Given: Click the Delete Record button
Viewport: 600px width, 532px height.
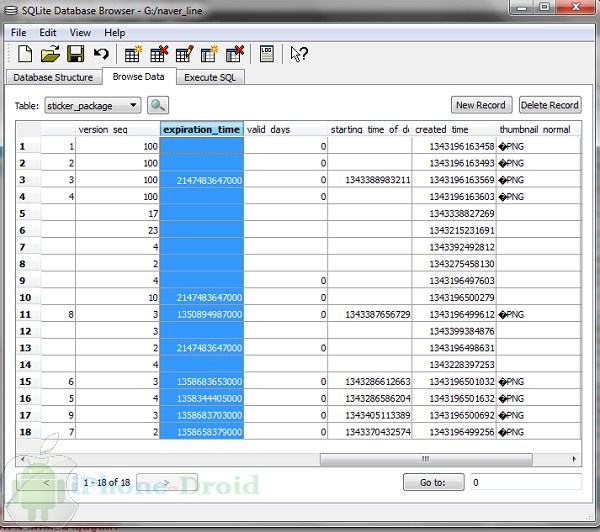Looking at the screenshot, I should pos(549,105).
